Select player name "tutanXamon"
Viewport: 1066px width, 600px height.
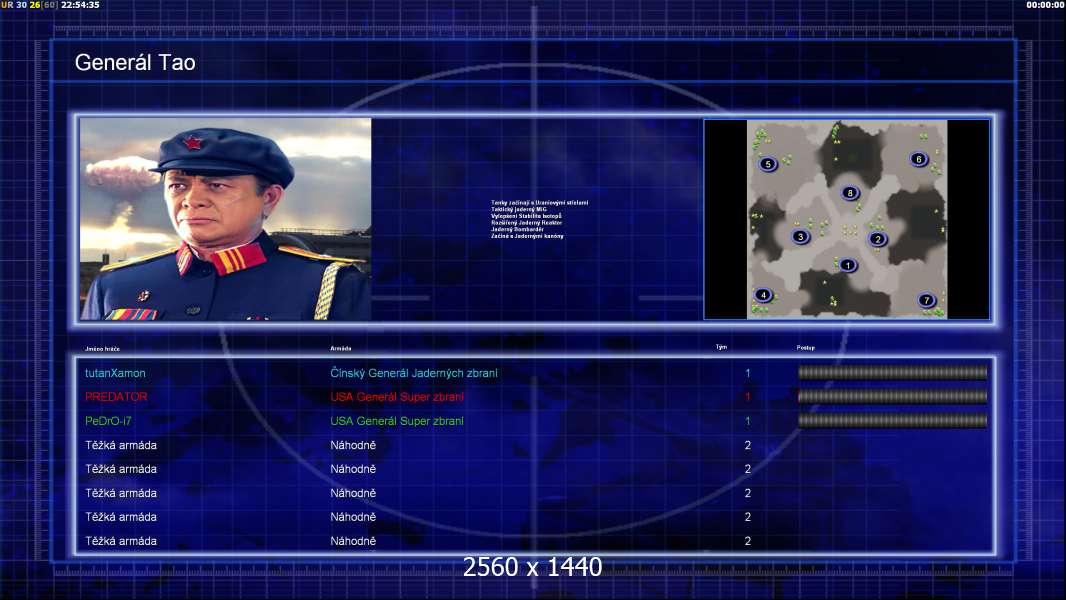pos(115,373)
